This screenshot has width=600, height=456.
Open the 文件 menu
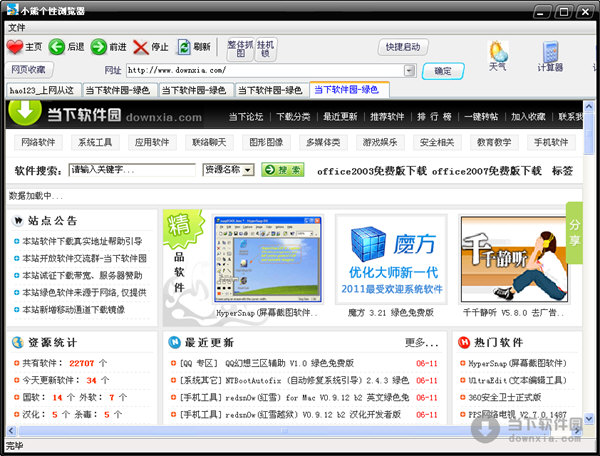(17, 28)
